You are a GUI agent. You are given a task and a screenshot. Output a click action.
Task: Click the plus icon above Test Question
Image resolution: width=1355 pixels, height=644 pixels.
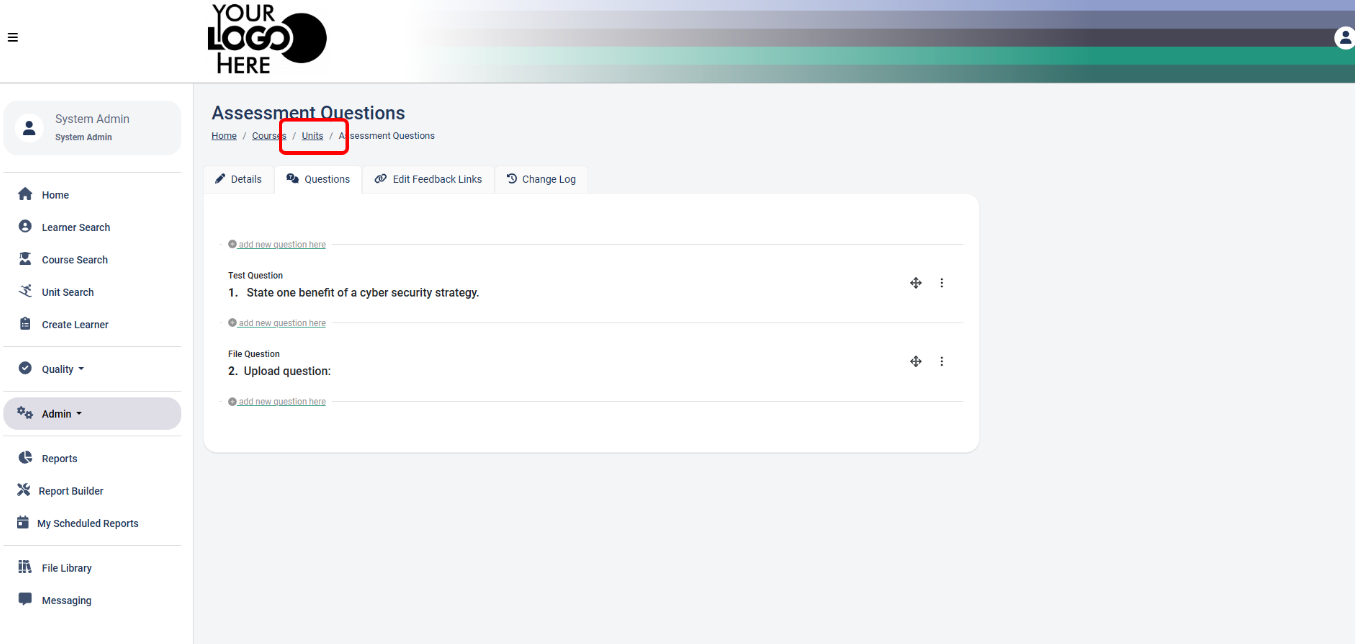232,244
